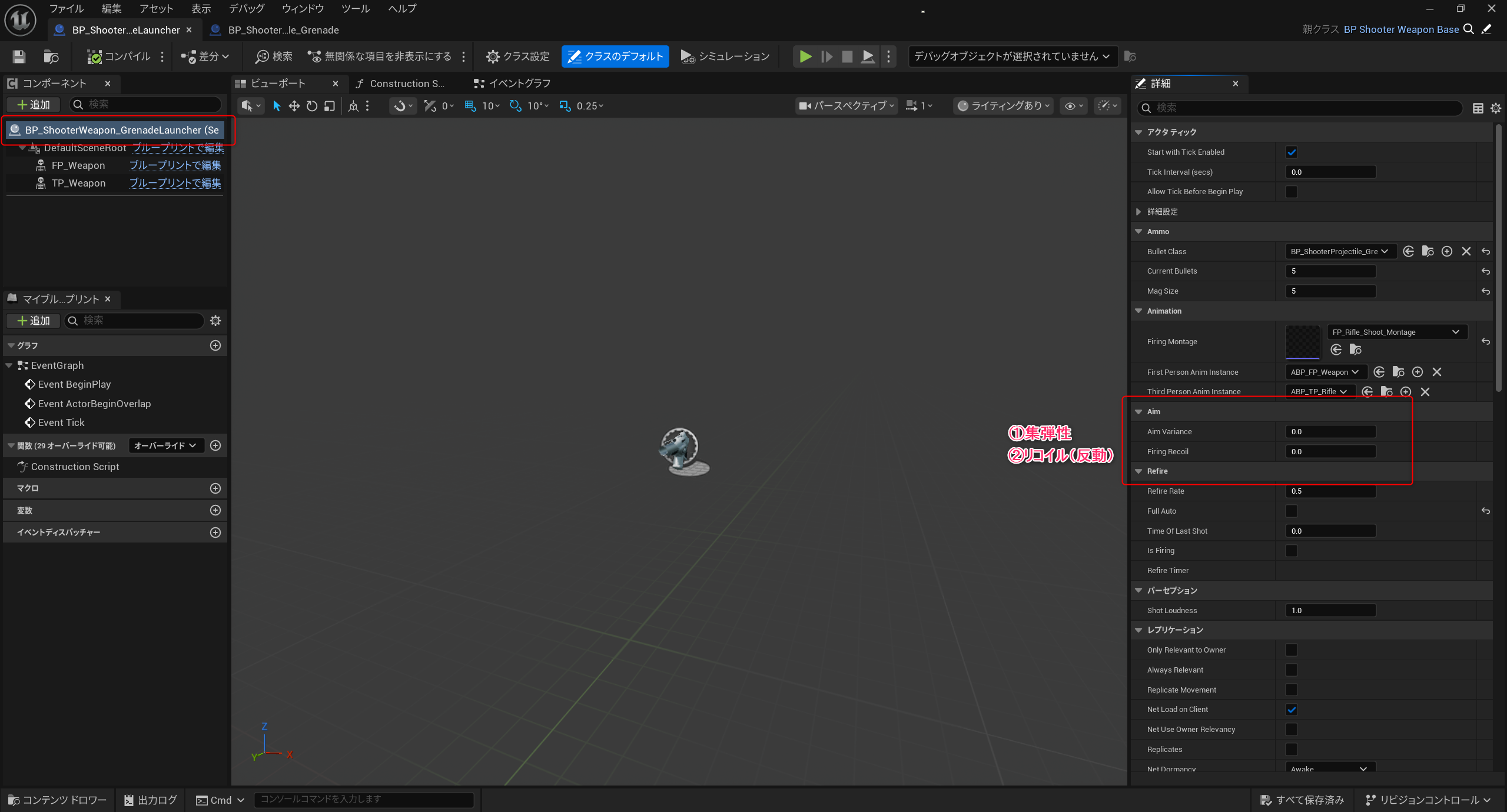1507x812 pixels.
Task: Click the BP Shooter Weapon Base parent class link
Action: tap(1400, 29)
